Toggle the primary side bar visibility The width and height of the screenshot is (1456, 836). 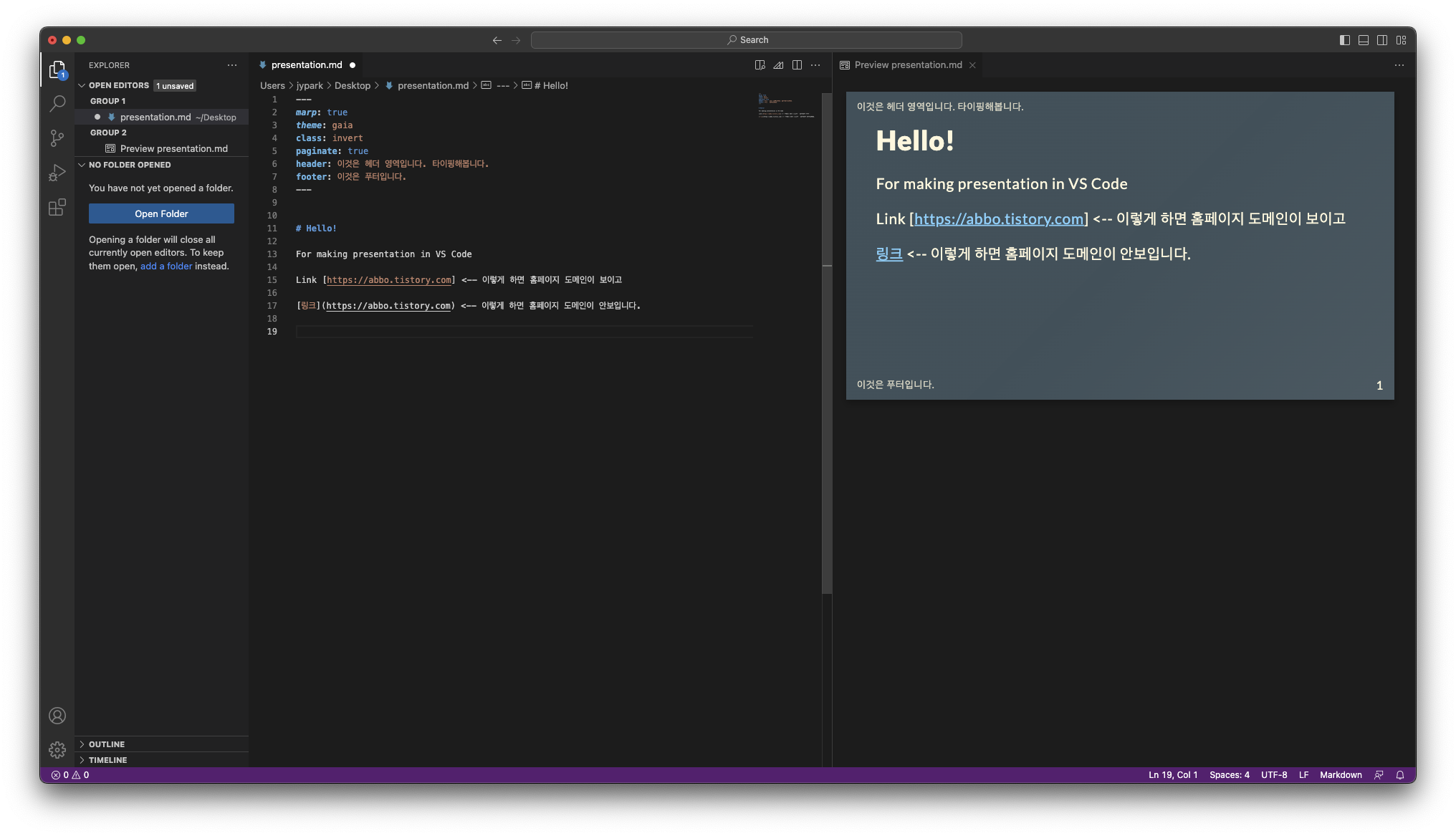pyautogui.click(x=1344, y=40)
